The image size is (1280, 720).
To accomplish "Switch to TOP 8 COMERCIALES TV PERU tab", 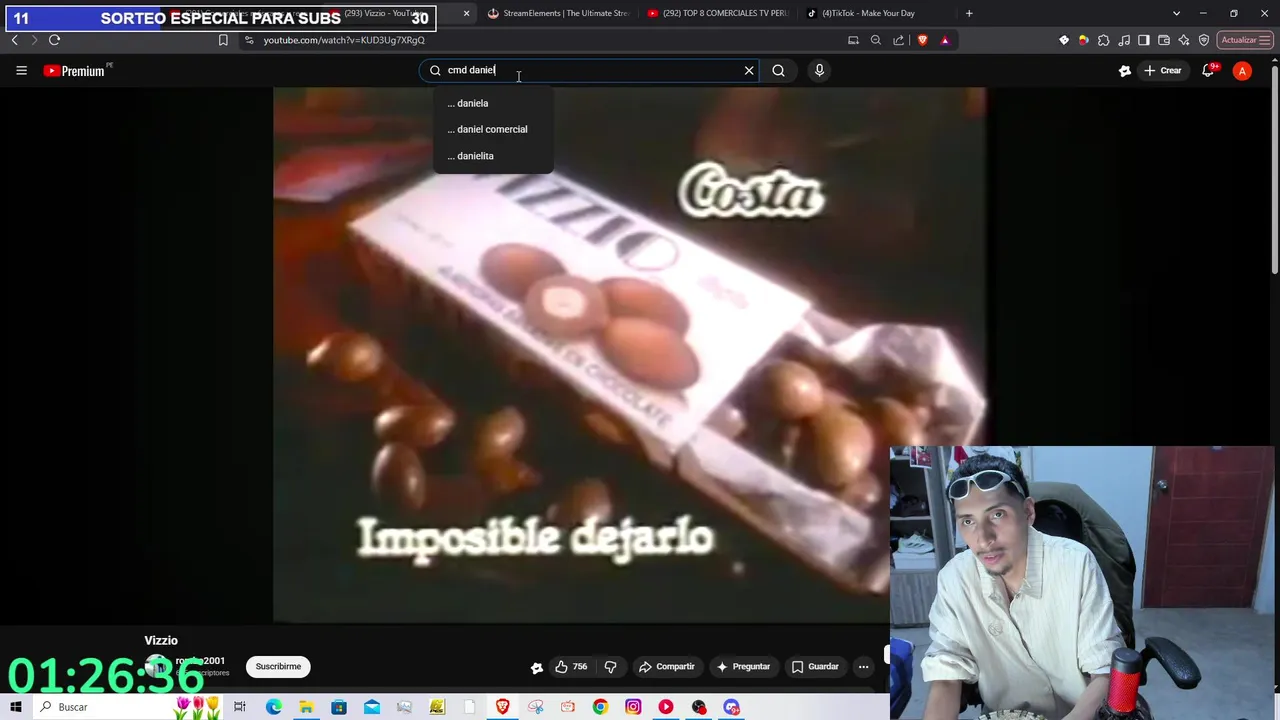I will (x=717, y=13).
